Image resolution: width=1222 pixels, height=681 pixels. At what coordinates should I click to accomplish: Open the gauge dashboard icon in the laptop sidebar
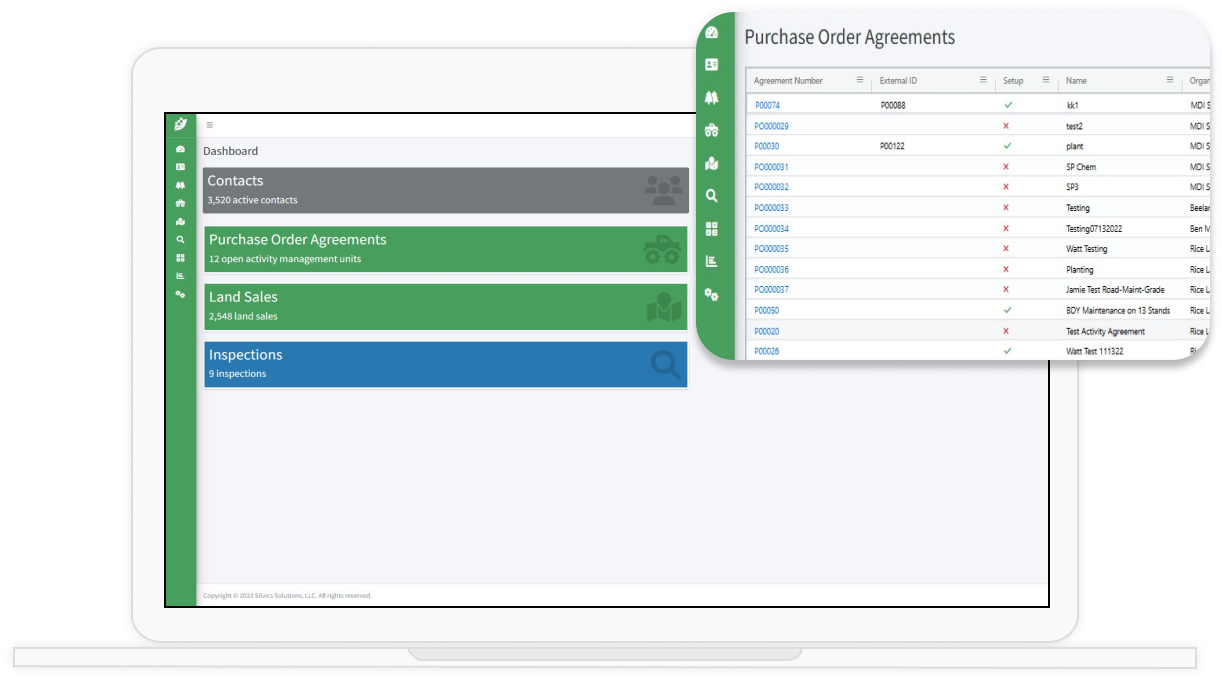tap(180, 149)
